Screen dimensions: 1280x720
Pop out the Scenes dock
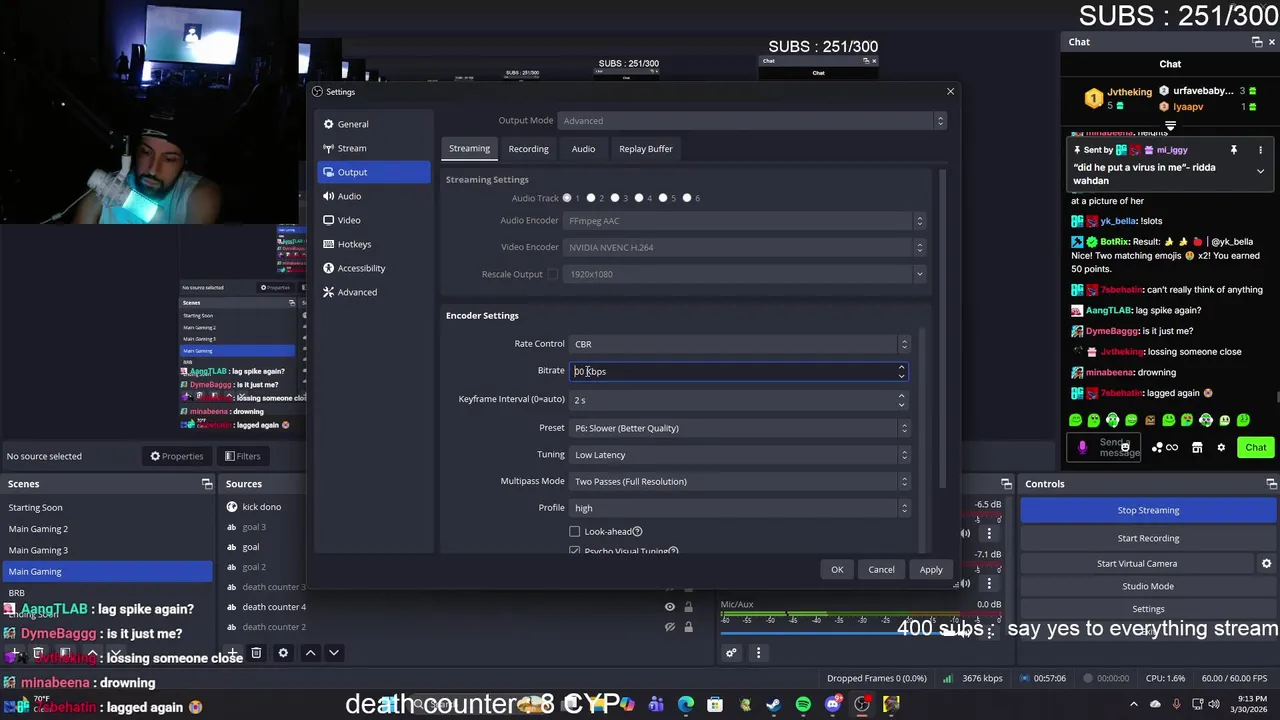207,484
